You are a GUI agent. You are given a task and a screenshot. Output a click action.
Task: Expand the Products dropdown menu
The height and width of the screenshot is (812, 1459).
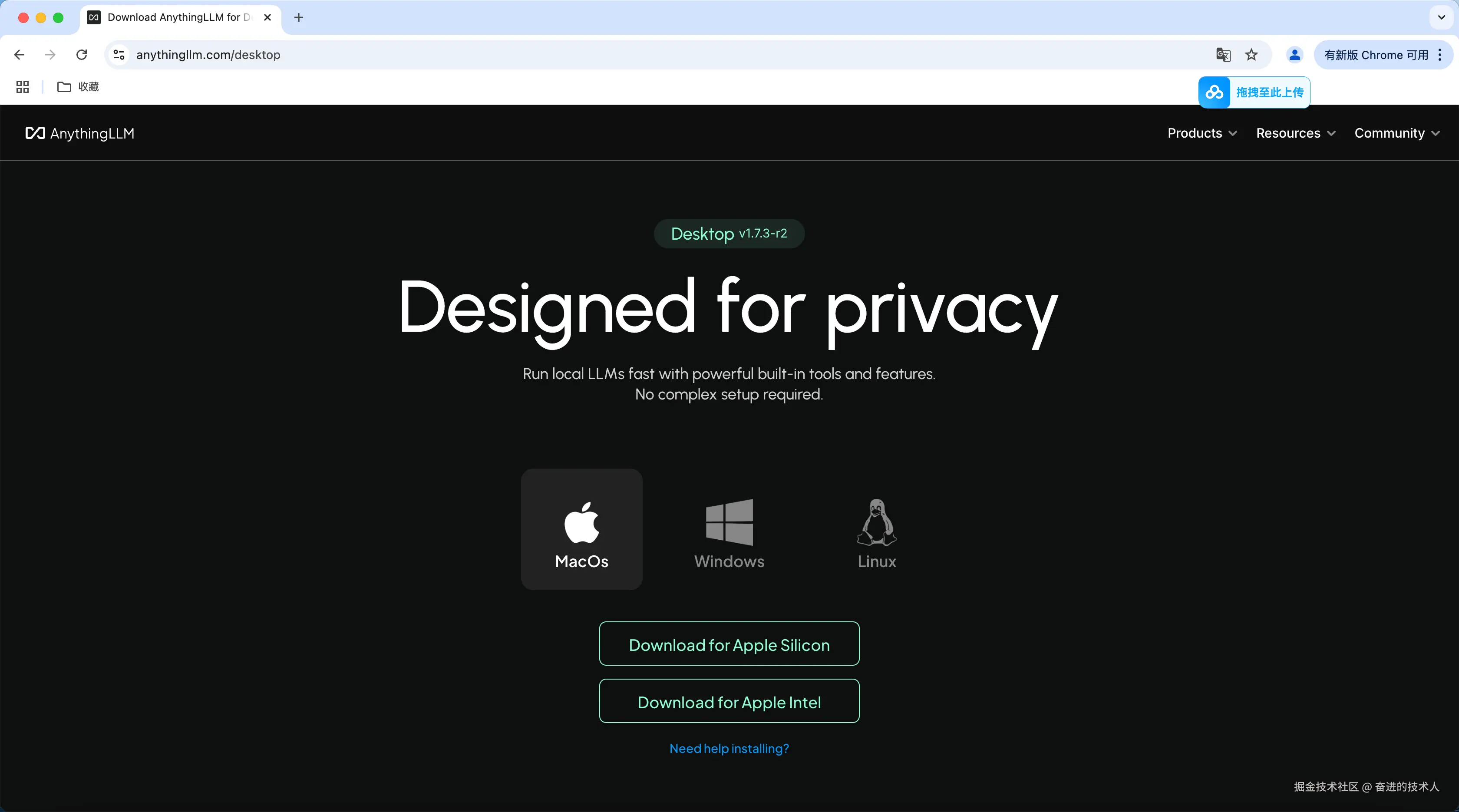coord(1202,133)
